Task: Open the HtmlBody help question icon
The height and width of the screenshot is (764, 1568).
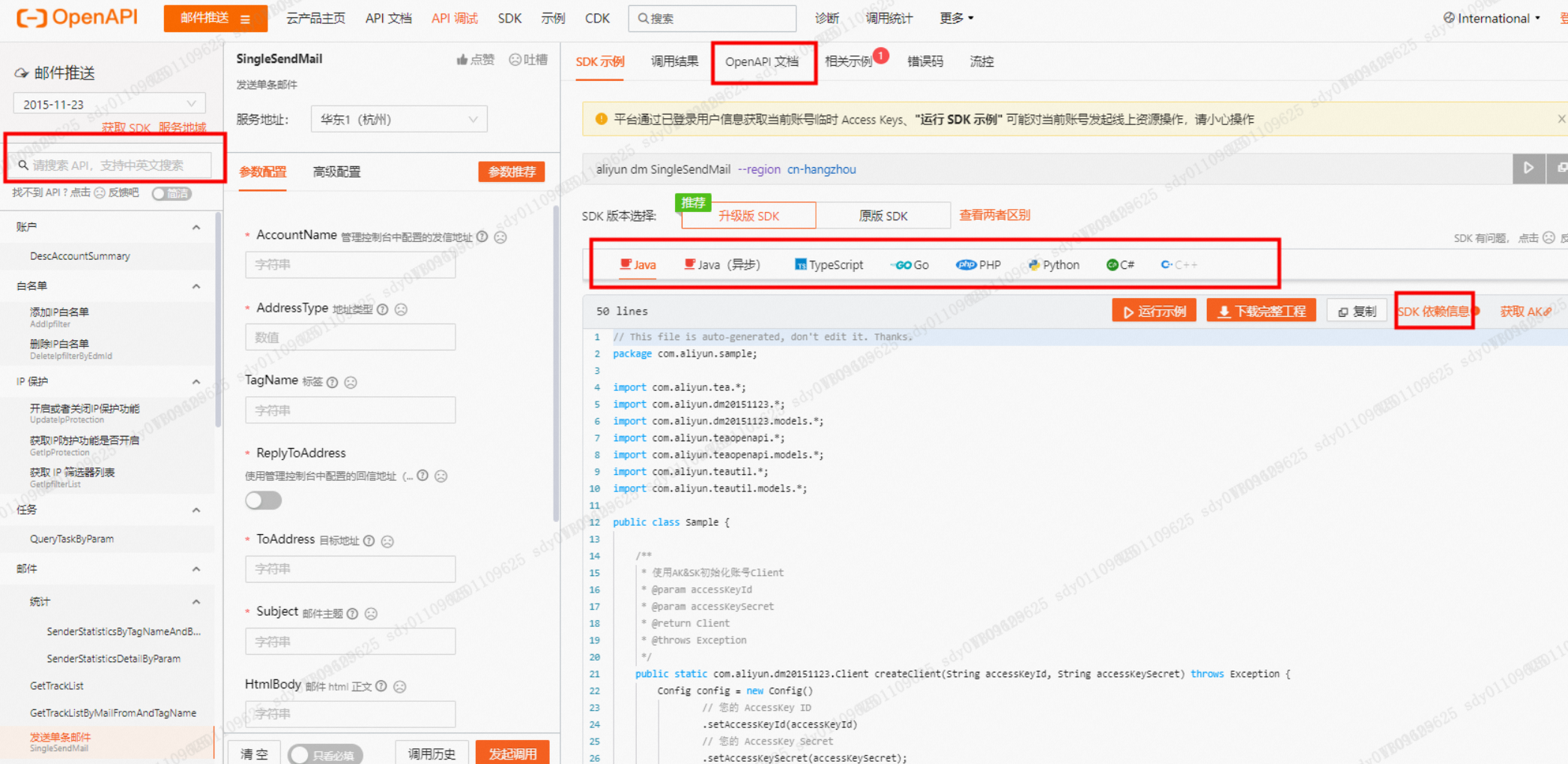Action: coord(381,686)
